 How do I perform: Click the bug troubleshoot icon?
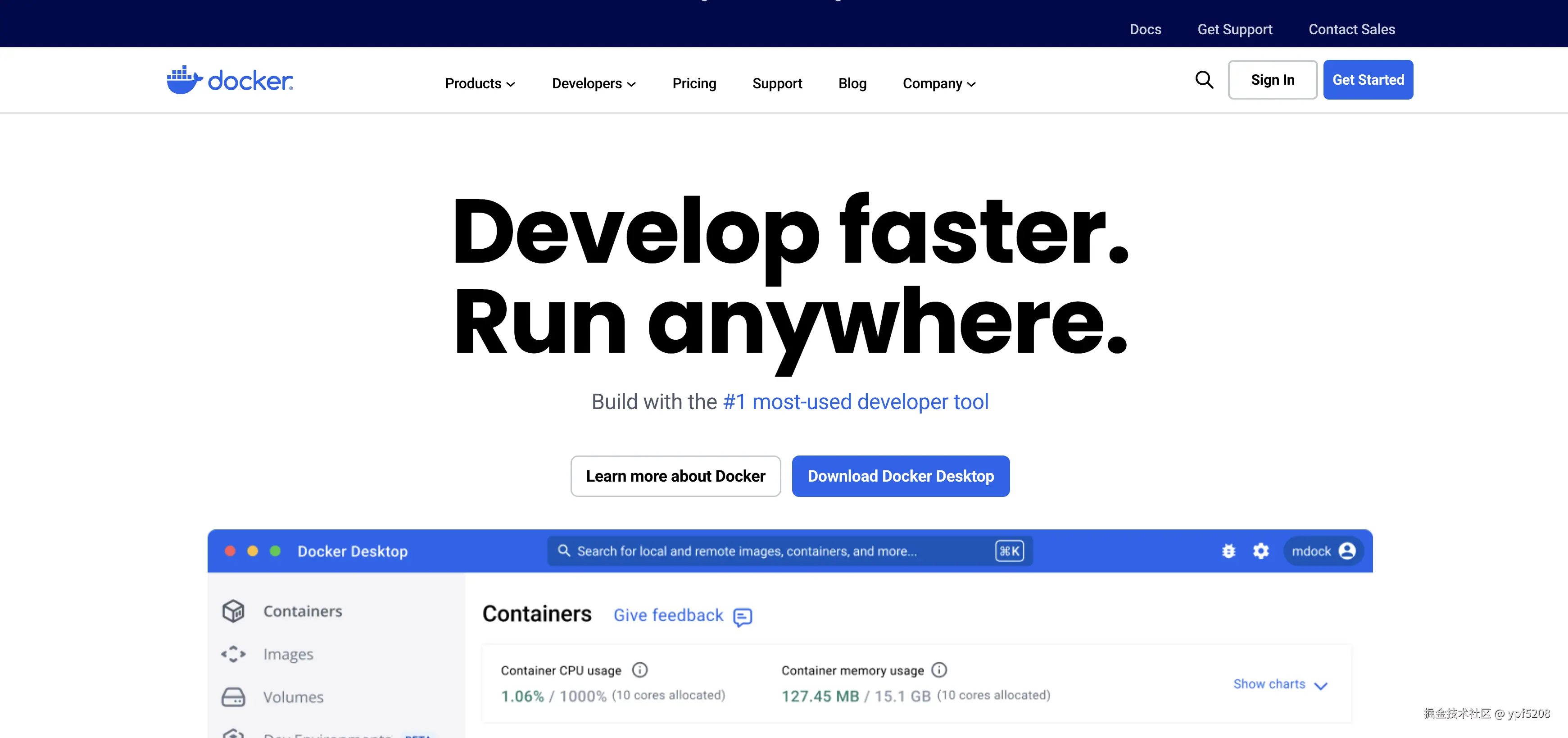(1228, 551)
